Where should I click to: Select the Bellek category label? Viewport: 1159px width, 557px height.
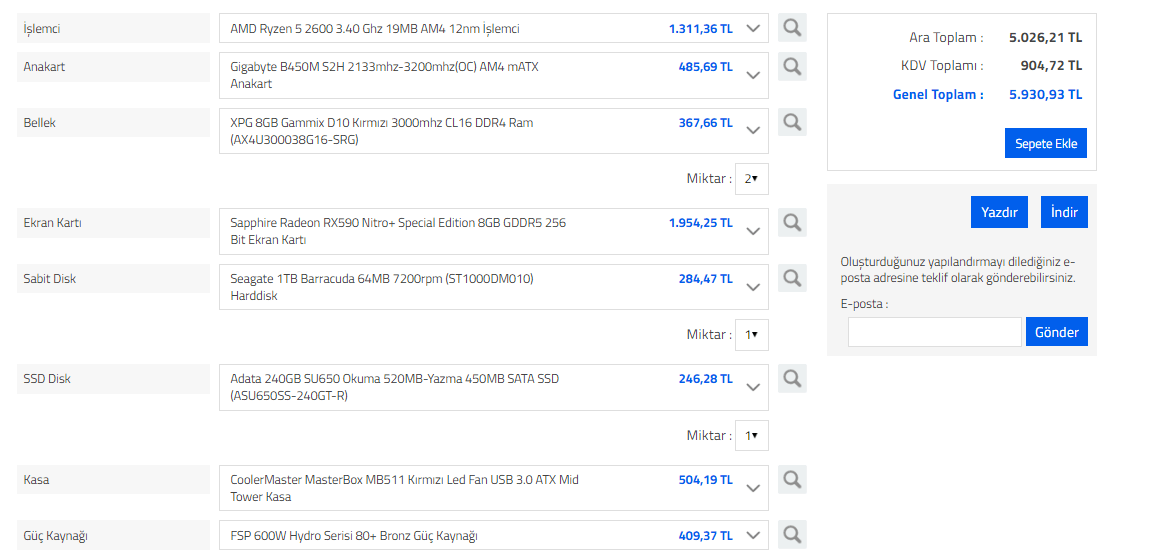(114, 123)
